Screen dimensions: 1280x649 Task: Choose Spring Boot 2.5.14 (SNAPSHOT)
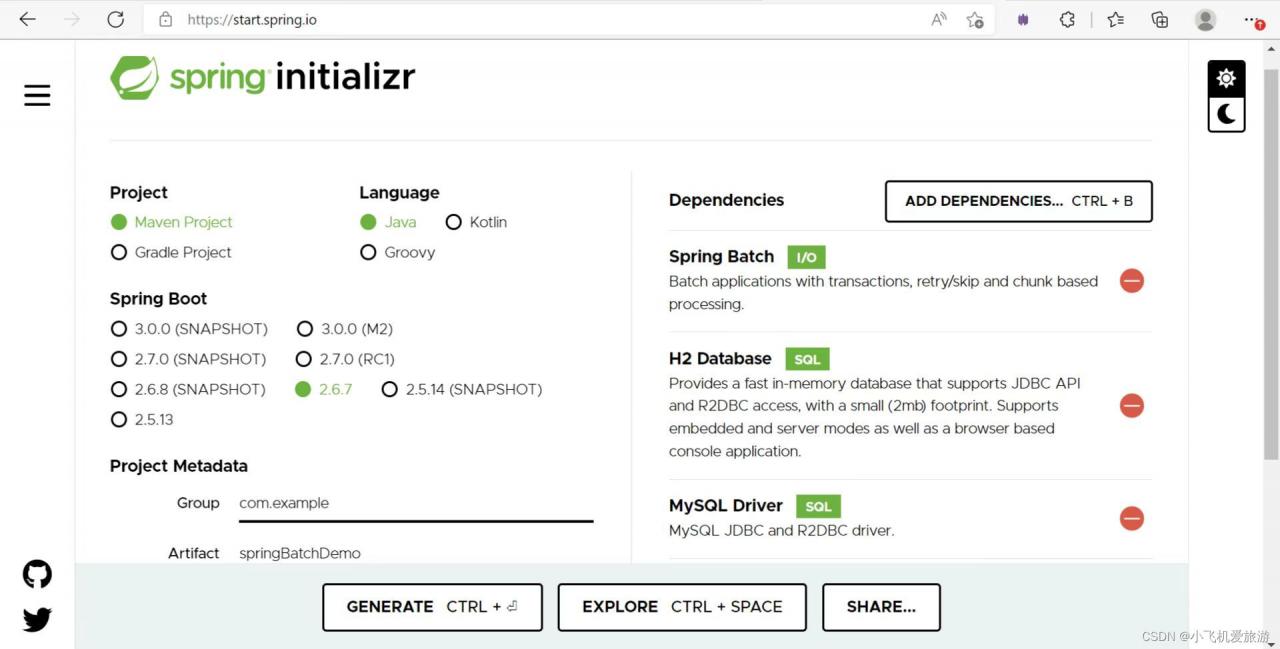pos(462,389)
